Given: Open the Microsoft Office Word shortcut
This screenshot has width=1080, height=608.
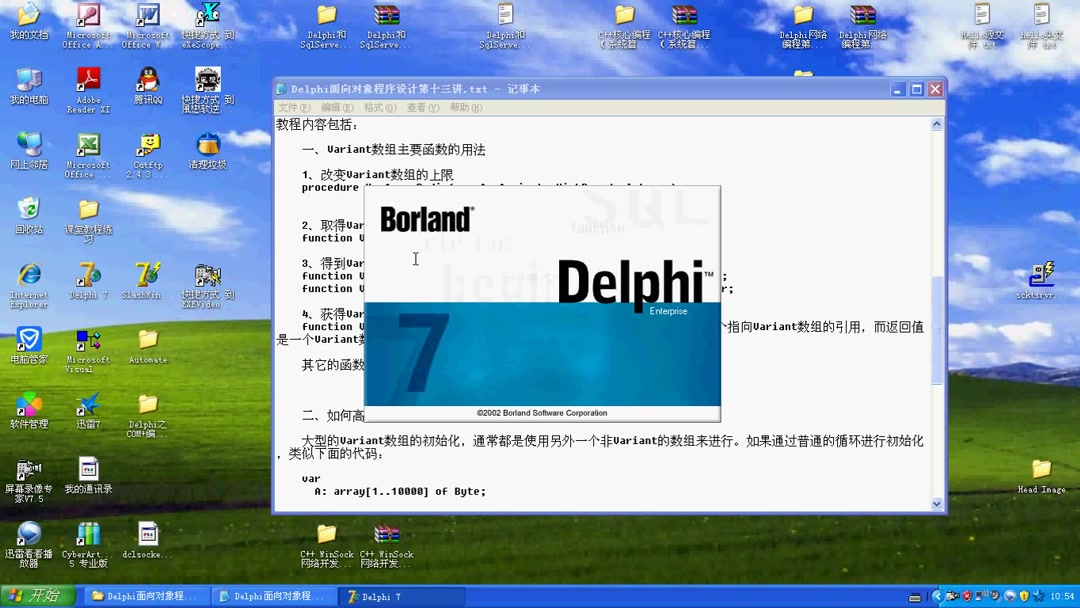Looking at the screenshot, I should (147, 15).
